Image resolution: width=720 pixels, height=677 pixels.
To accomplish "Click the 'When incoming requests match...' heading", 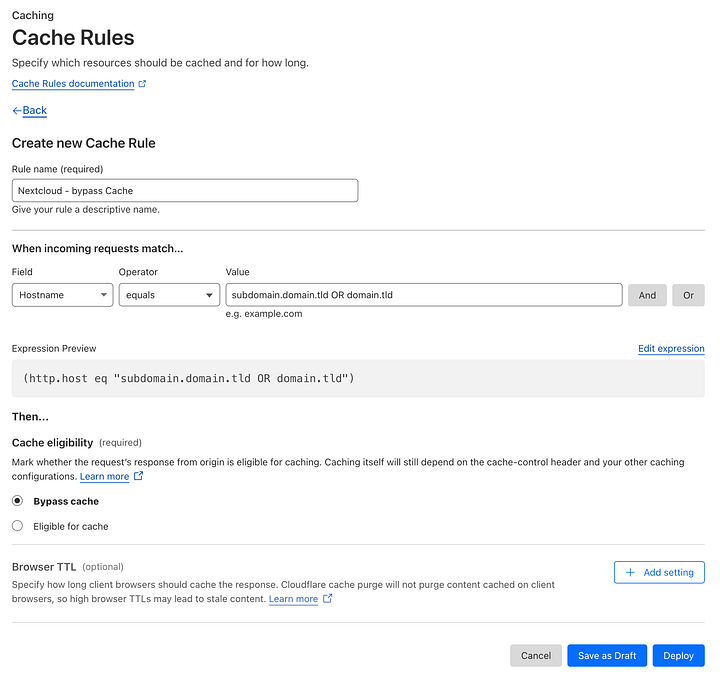I will 97,248.
